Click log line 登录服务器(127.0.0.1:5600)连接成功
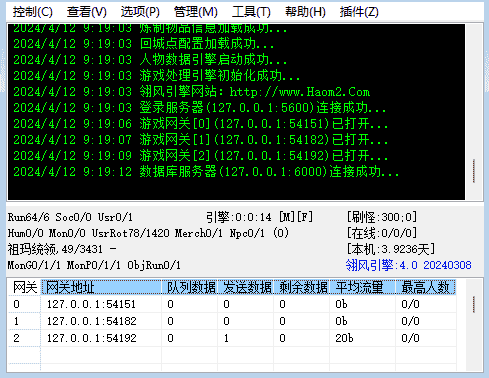 pos(200,108)
